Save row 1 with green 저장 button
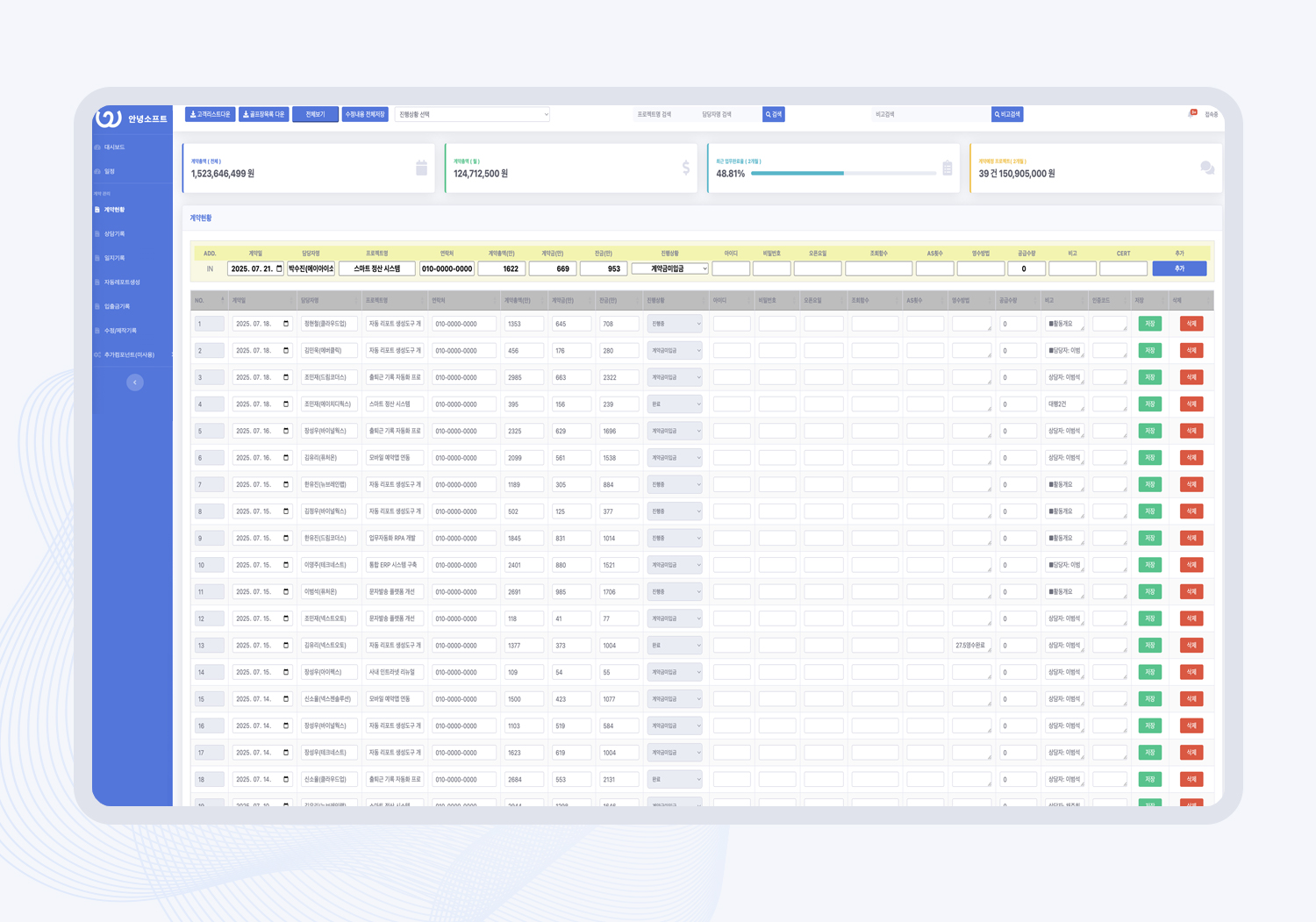The image size is (1316, 922). pyautogui.click(x=1149, y=324)
